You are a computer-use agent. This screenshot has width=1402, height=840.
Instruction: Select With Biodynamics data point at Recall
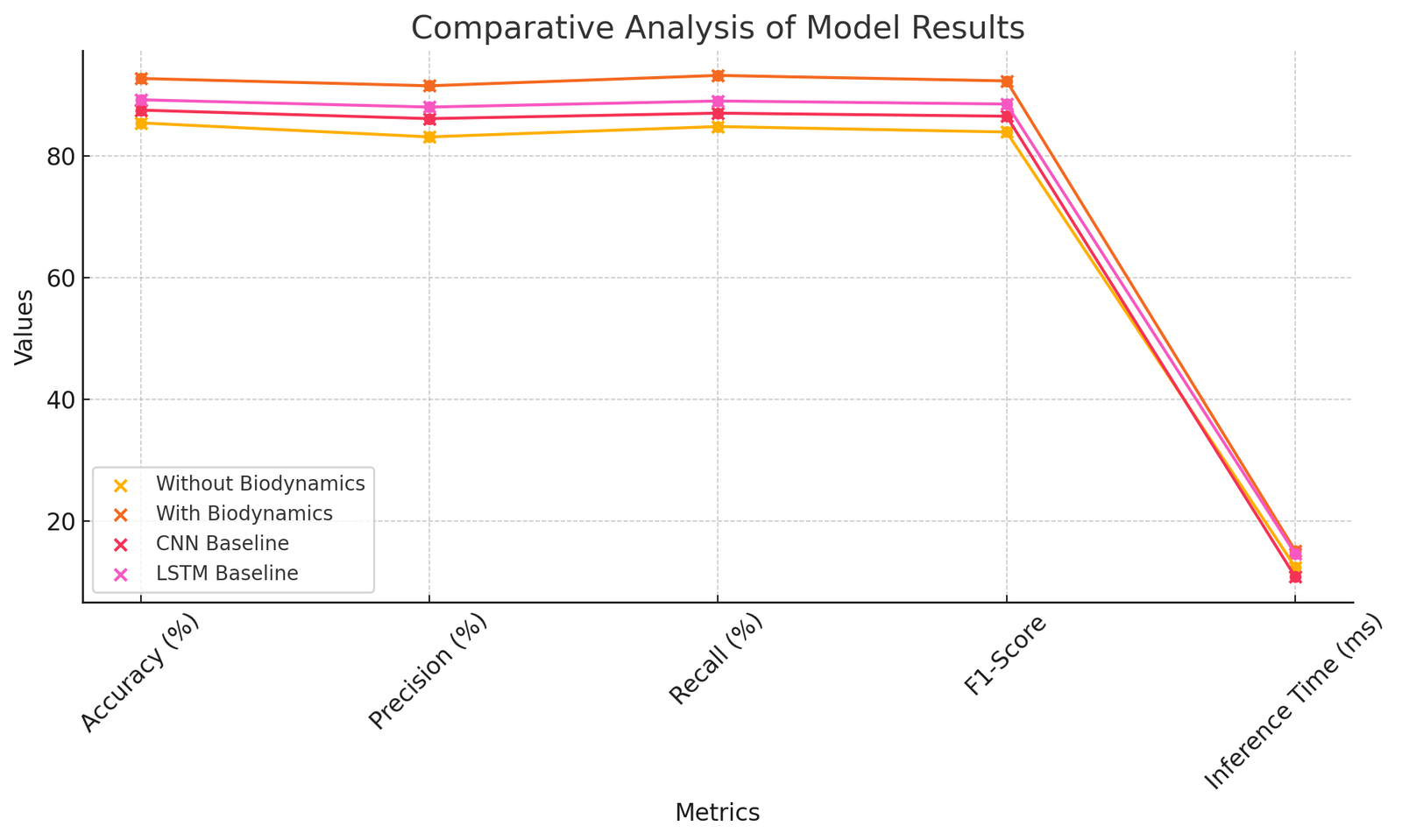point(718,75)
